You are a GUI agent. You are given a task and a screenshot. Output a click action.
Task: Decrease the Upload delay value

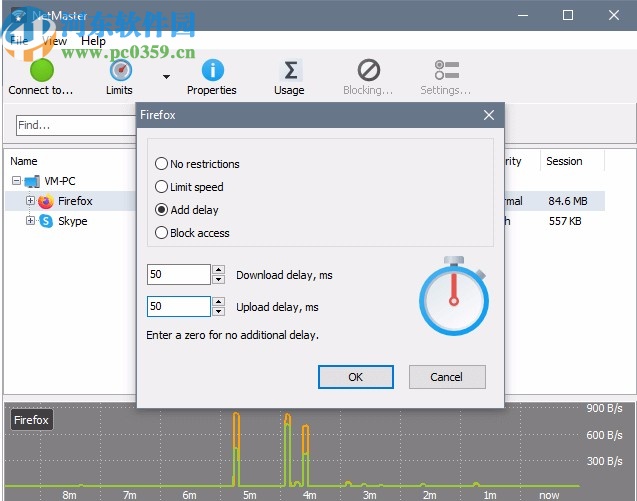click(x=219, y=312)
